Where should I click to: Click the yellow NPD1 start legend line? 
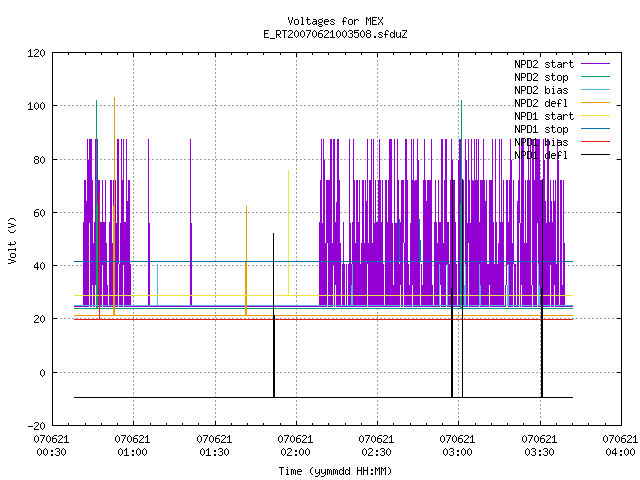click(596, 116)
